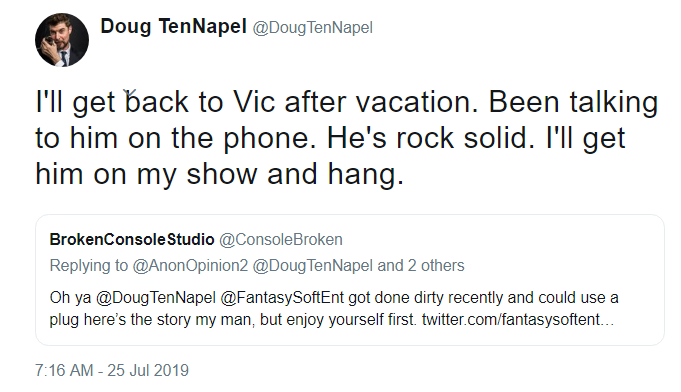The width and height of the screenshot is (681, 392).
Task: Open the Doug TenNapel display name
Action: pos(174,26)
